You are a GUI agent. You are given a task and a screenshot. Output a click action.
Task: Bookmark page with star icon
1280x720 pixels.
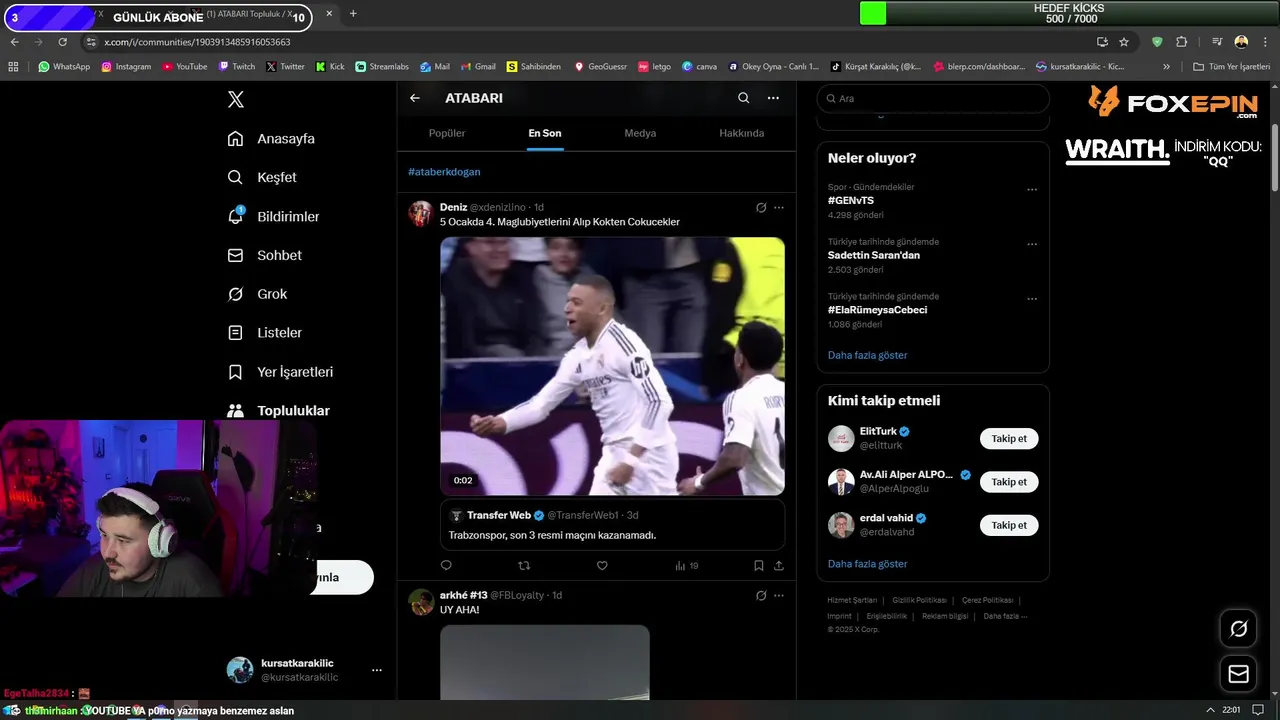pyautogui.click(x=1124, y=42)
